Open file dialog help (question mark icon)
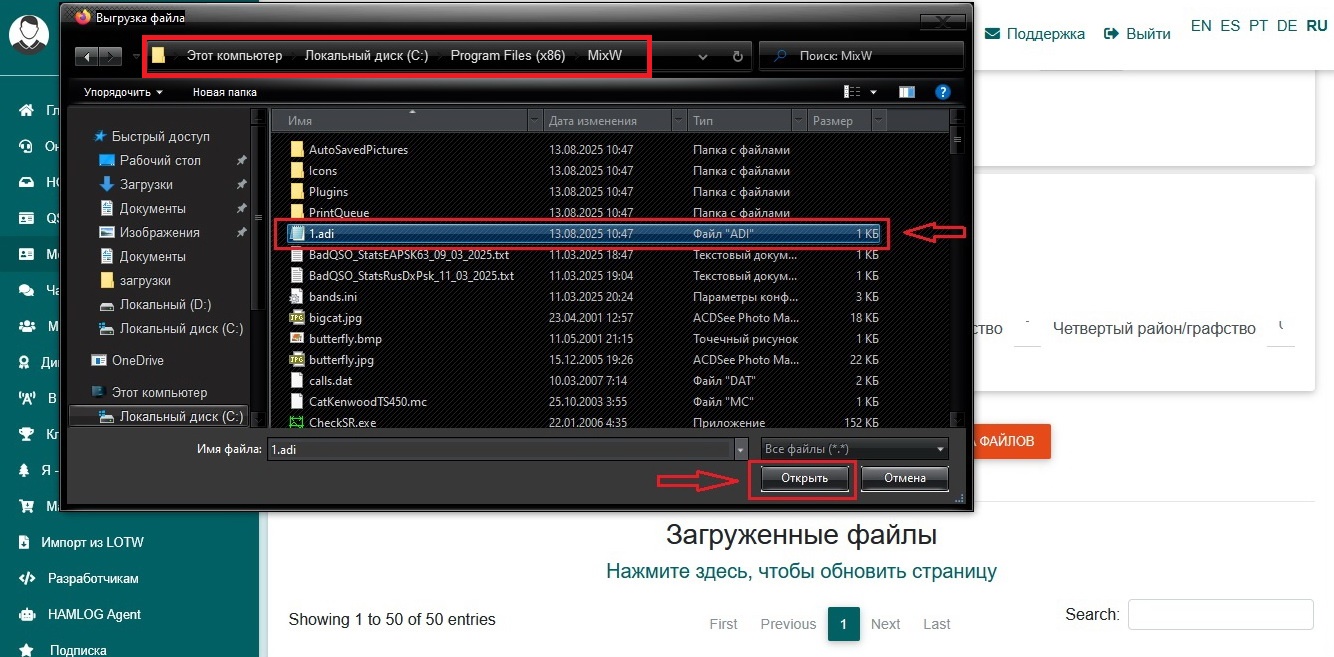 [x=942, y=92]
